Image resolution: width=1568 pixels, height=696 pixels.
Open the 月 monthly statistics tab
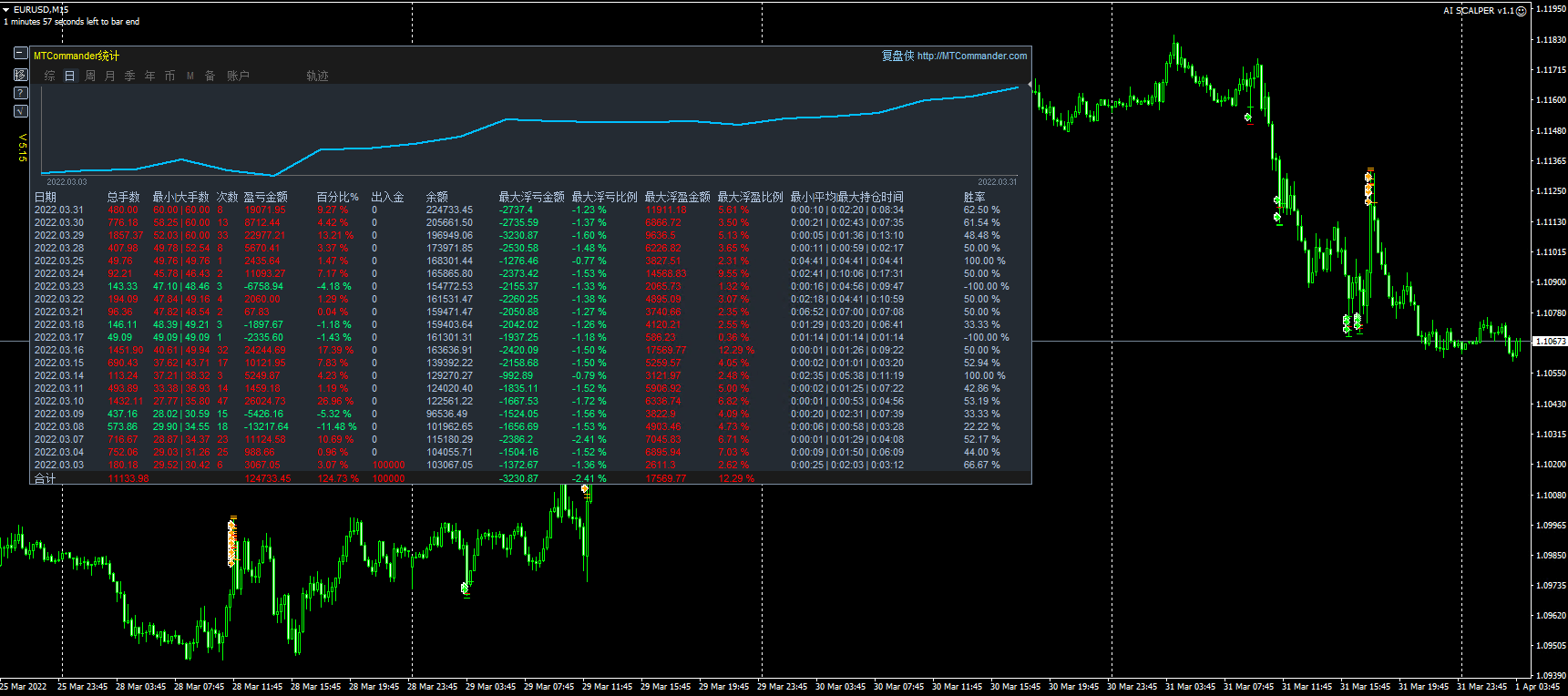pos(110,76)
